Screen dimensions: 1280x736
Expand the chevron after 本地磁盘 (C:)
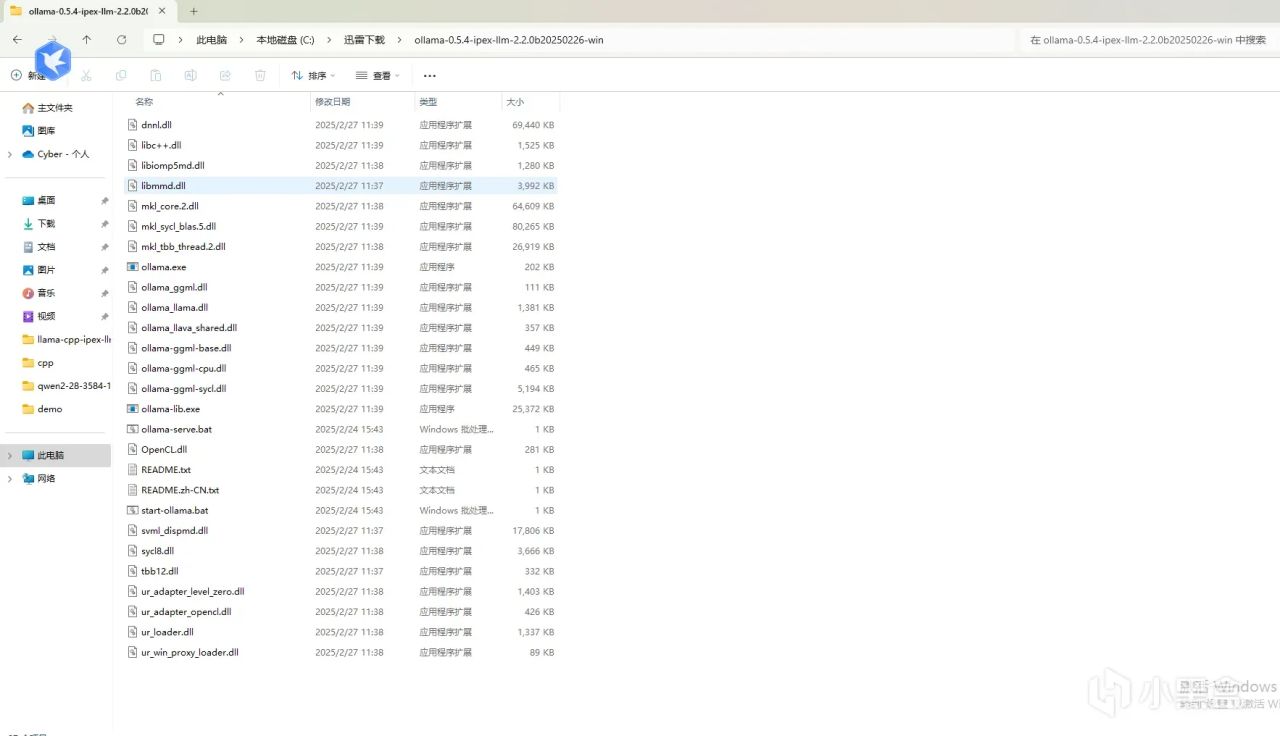click(x=330, y=40)
